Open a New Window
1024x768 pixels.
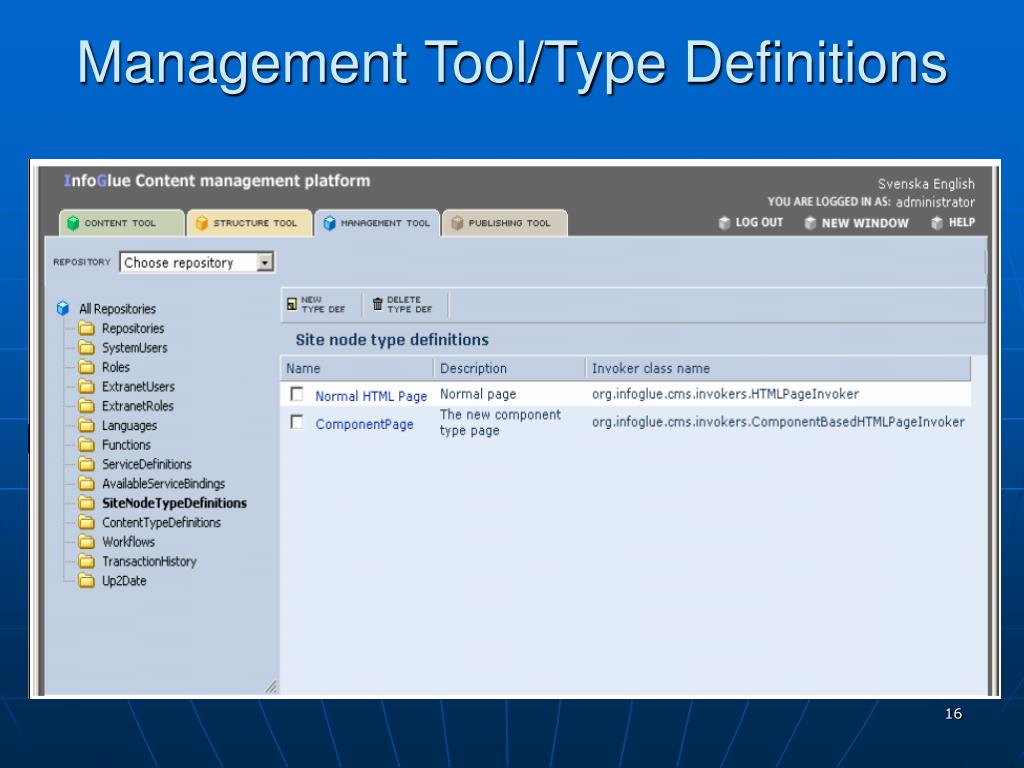pos(865,223)
